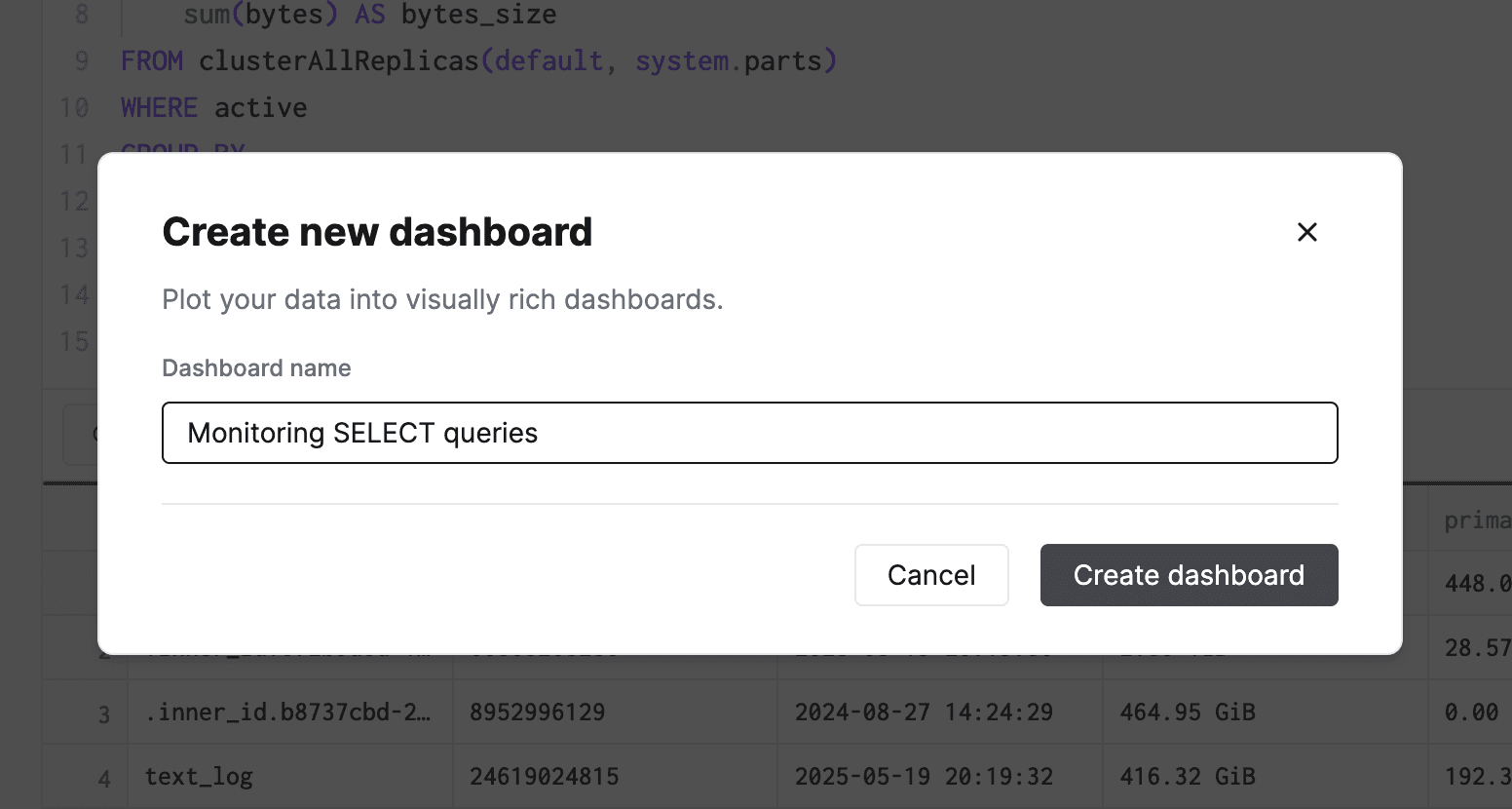Click line number 10 in the editor gutter
Viewport: 1512px width, 809px height.
pyautogui.click(x=74, y=108)
